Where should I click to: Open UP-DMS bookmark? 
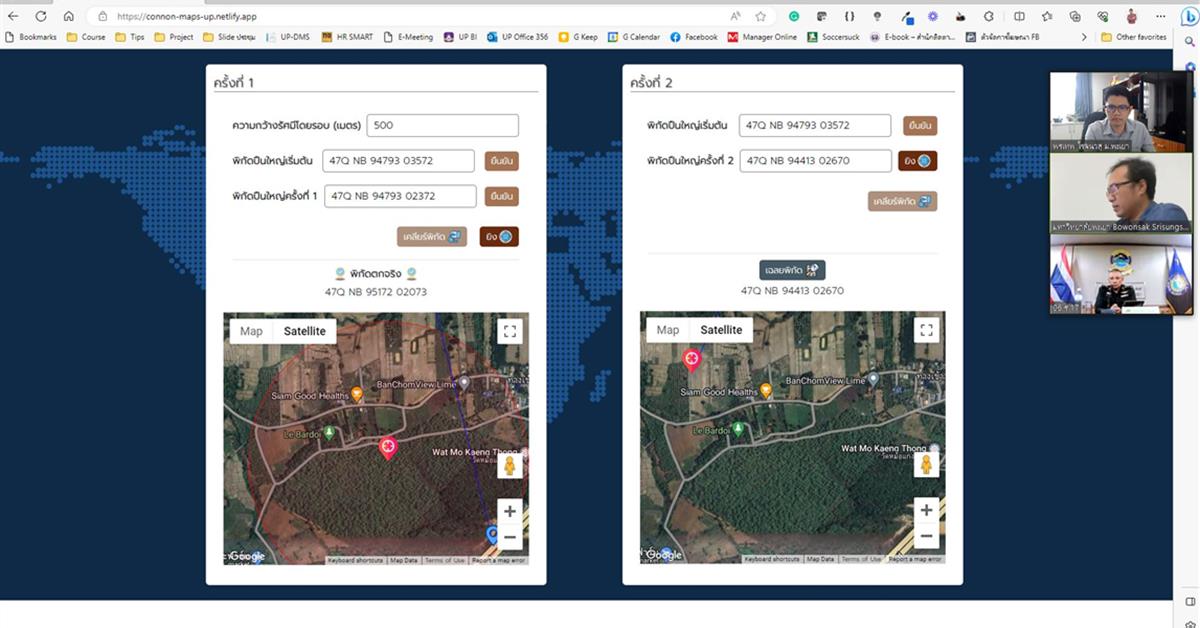click(288, 37)
